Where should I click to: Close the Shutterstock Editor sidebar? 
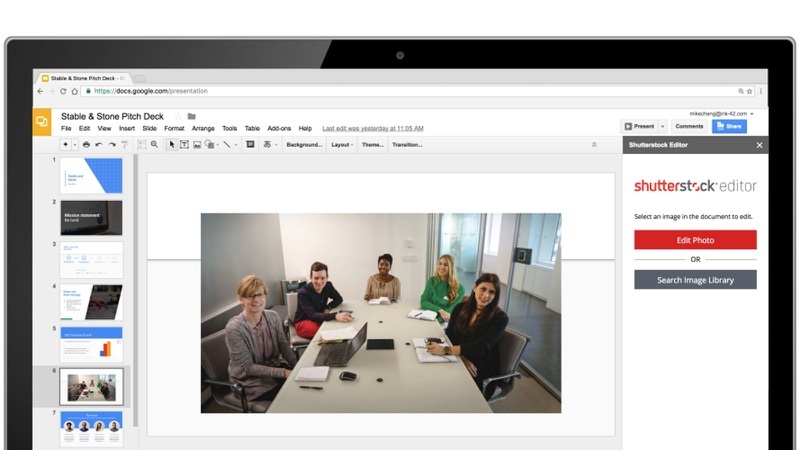click(x=760, y=145)
